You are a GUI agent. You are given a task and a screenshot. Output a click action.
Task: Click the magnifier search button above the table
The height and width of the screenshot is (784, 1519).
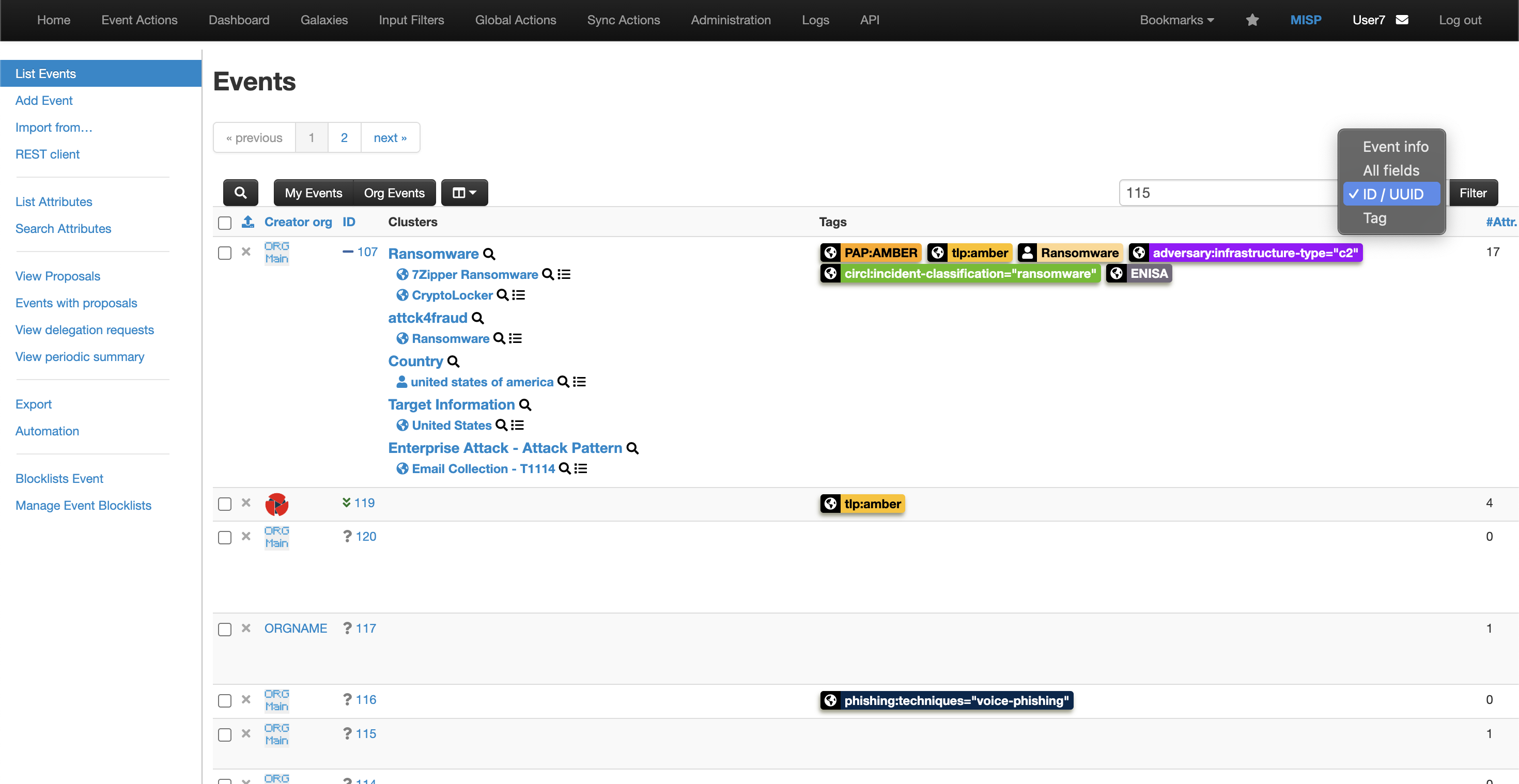[x=240, y=193]
